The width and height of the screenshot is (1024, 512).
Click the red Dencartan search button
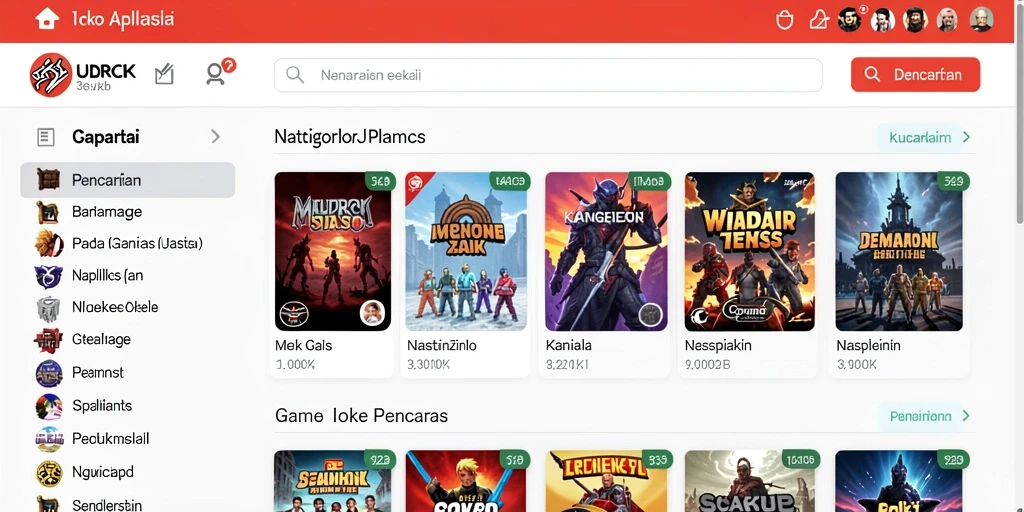click(915, 74)
